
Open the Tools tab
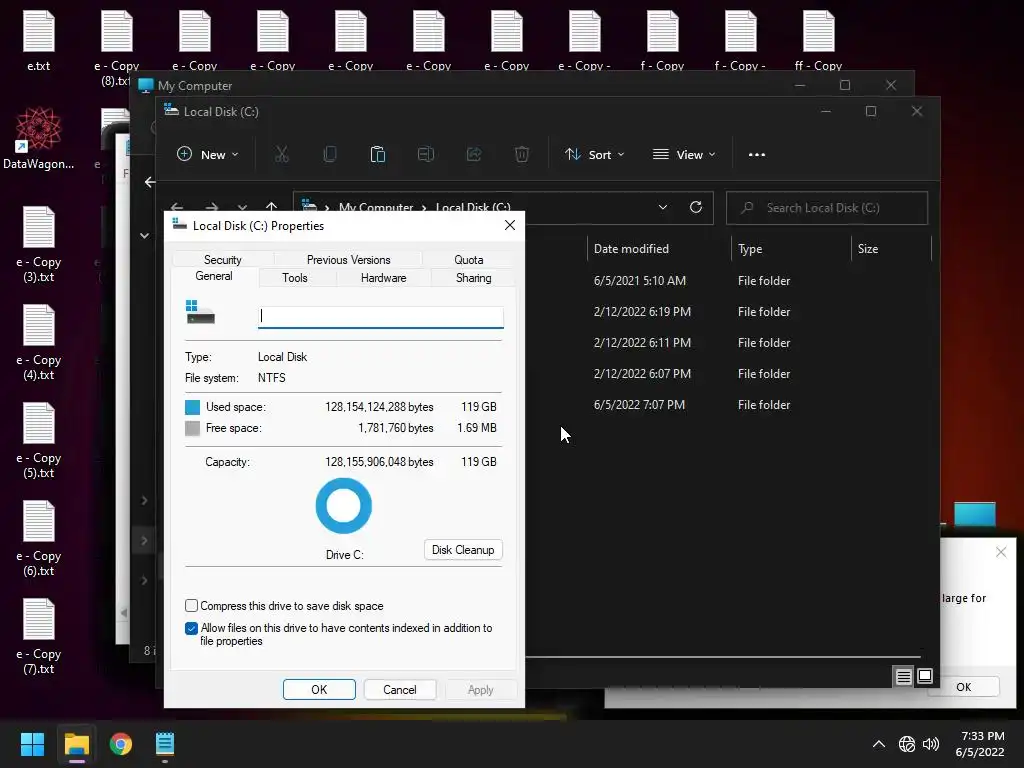click(x=295, y=278)
